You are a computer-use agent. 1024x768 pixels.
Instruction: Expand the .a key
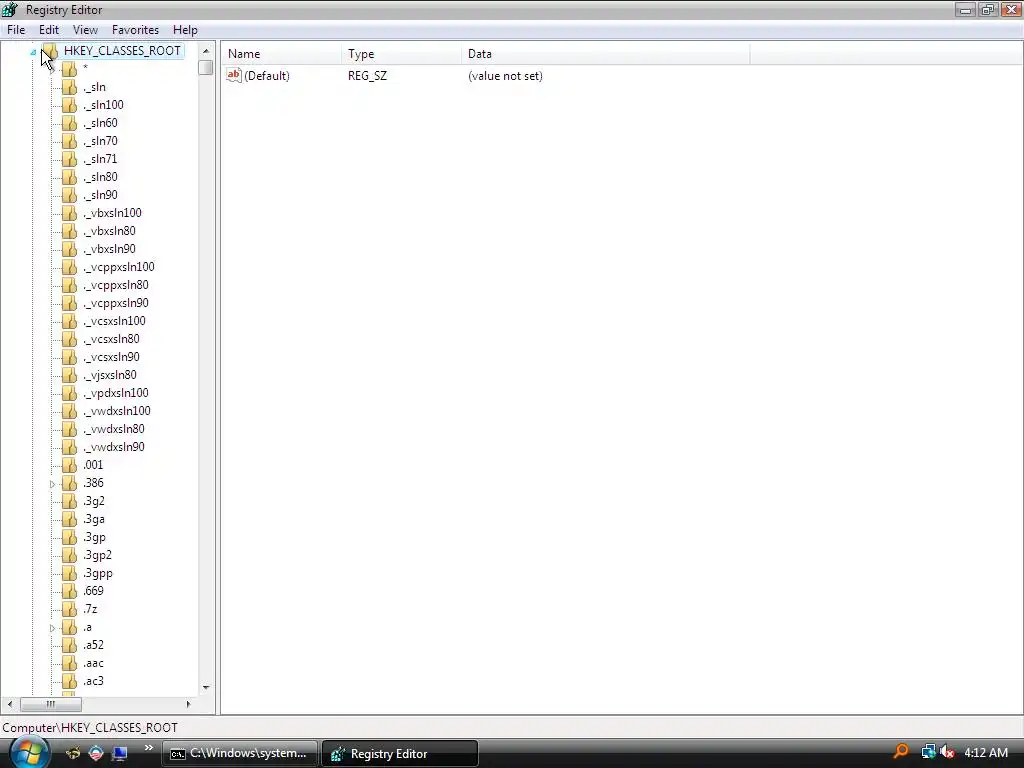click(52, 628)
